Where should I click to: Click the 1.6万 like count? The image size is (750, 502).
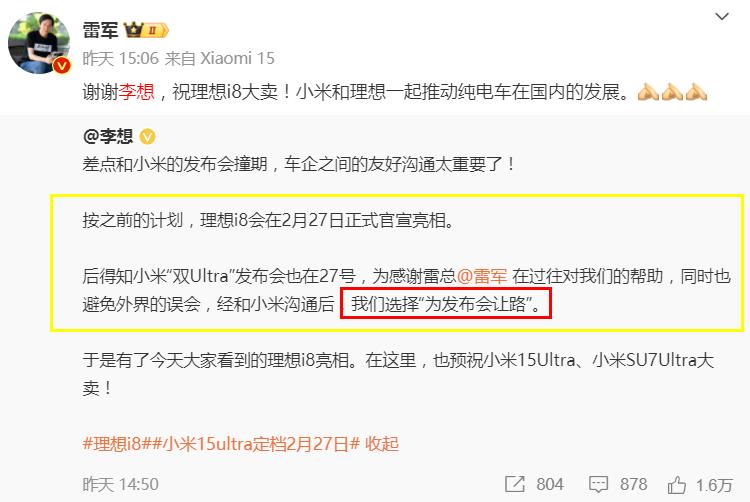point(714,485)
